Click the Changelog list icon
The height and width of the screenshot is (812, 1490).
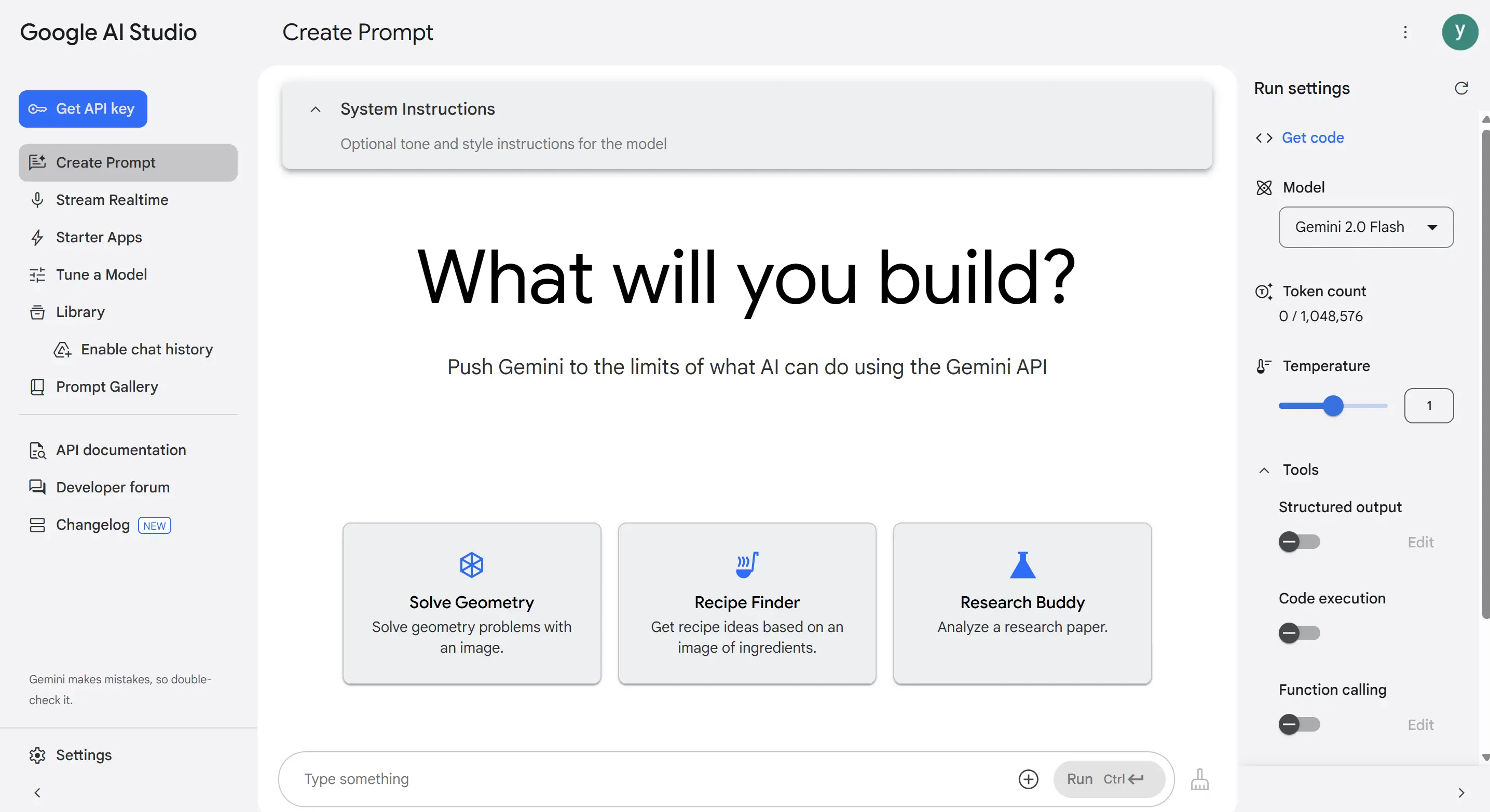pyautogui.click(x=37, y=525)
